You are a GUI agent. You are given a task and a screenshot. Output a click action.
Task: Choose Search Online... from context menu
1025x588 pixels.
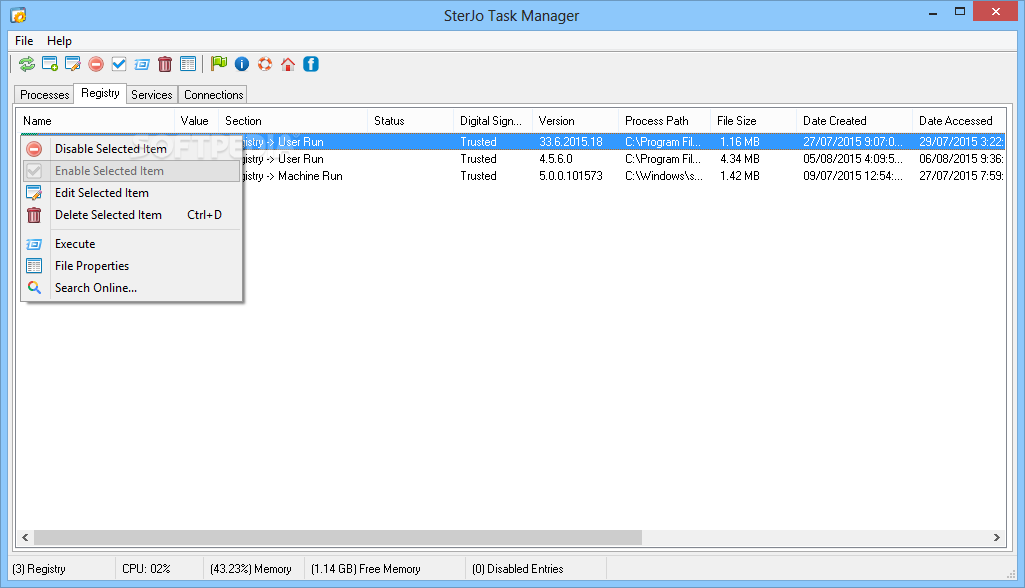(131, 288)
